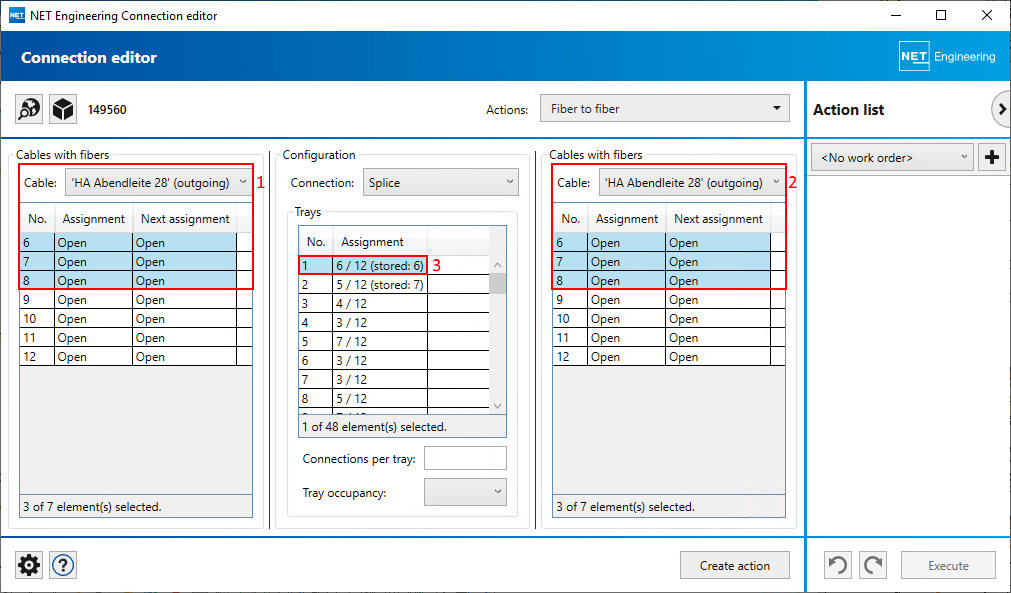Select tray 3 with '4 / 12'

click(x=394, y=303)
